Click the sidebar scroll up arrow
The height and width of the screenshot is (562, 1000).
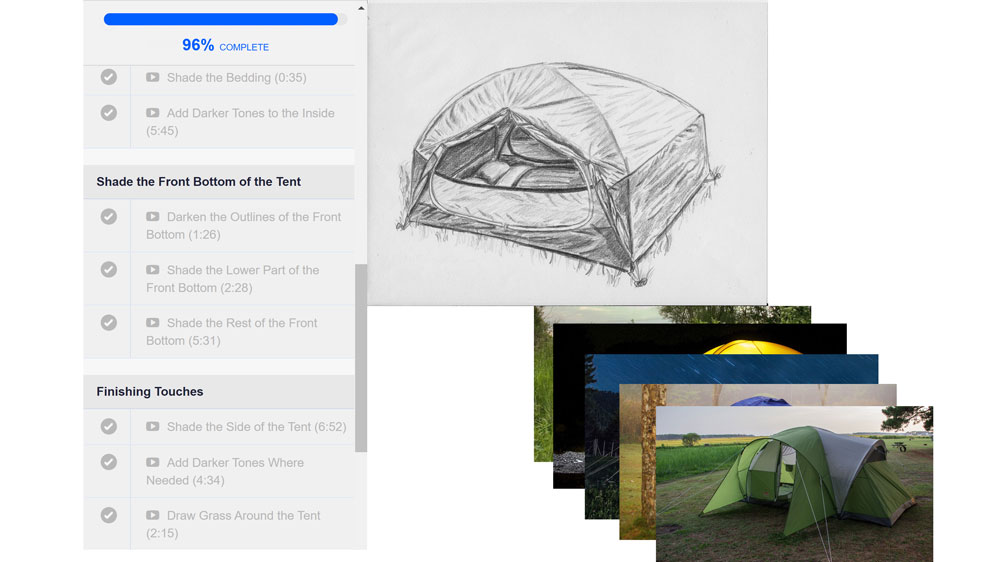(x=361, y=8)
